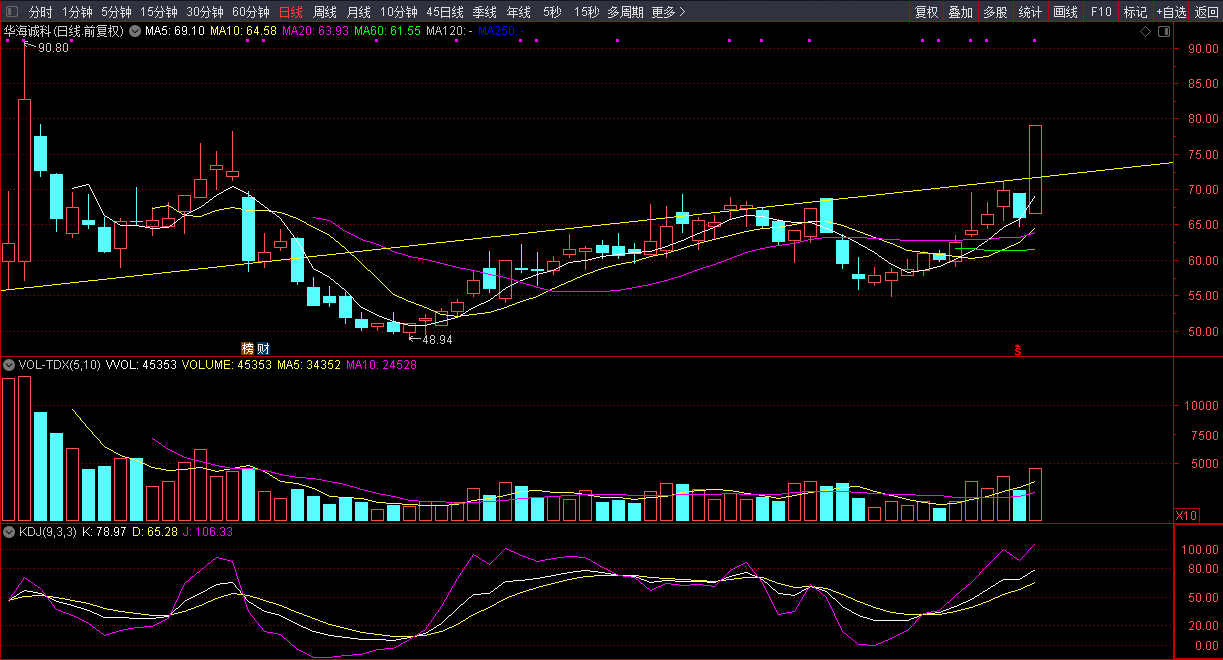This screenshot has width=1223, height=660.
Task: Click the 返回 back button
Action: pos(1207,12)
